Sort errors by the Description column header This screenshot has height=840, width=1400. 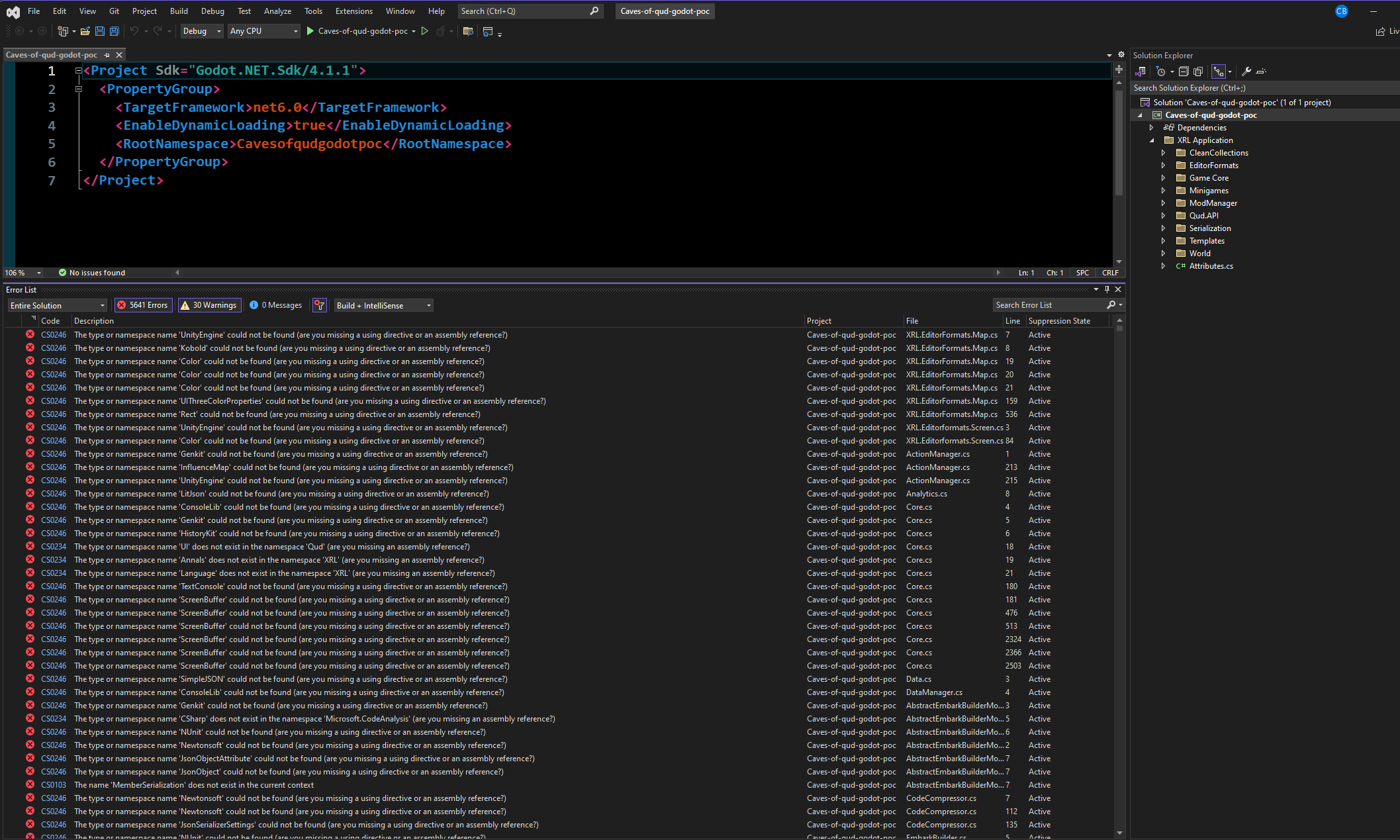94,321
